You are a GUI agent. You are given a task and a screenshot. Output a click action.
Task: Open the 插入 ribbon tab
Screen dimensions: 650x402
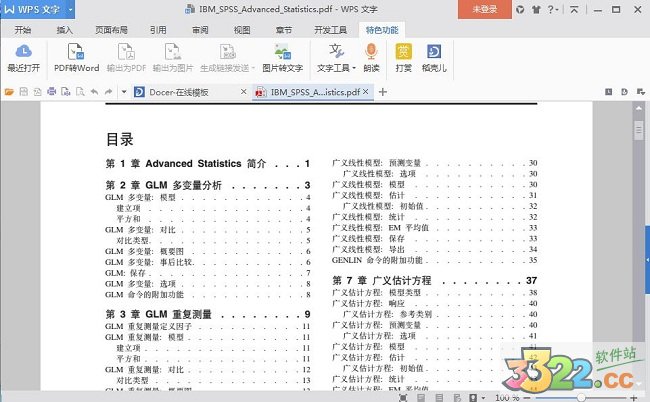point(64,30)
